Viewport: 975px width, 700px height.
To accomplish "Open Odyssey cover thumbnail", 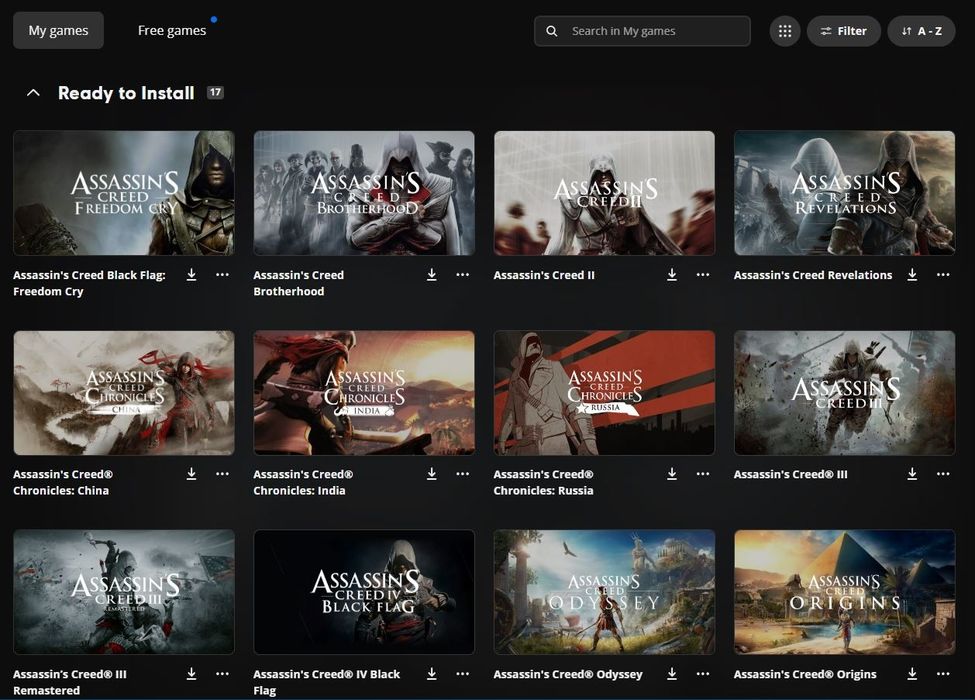I will pos(604,592).
